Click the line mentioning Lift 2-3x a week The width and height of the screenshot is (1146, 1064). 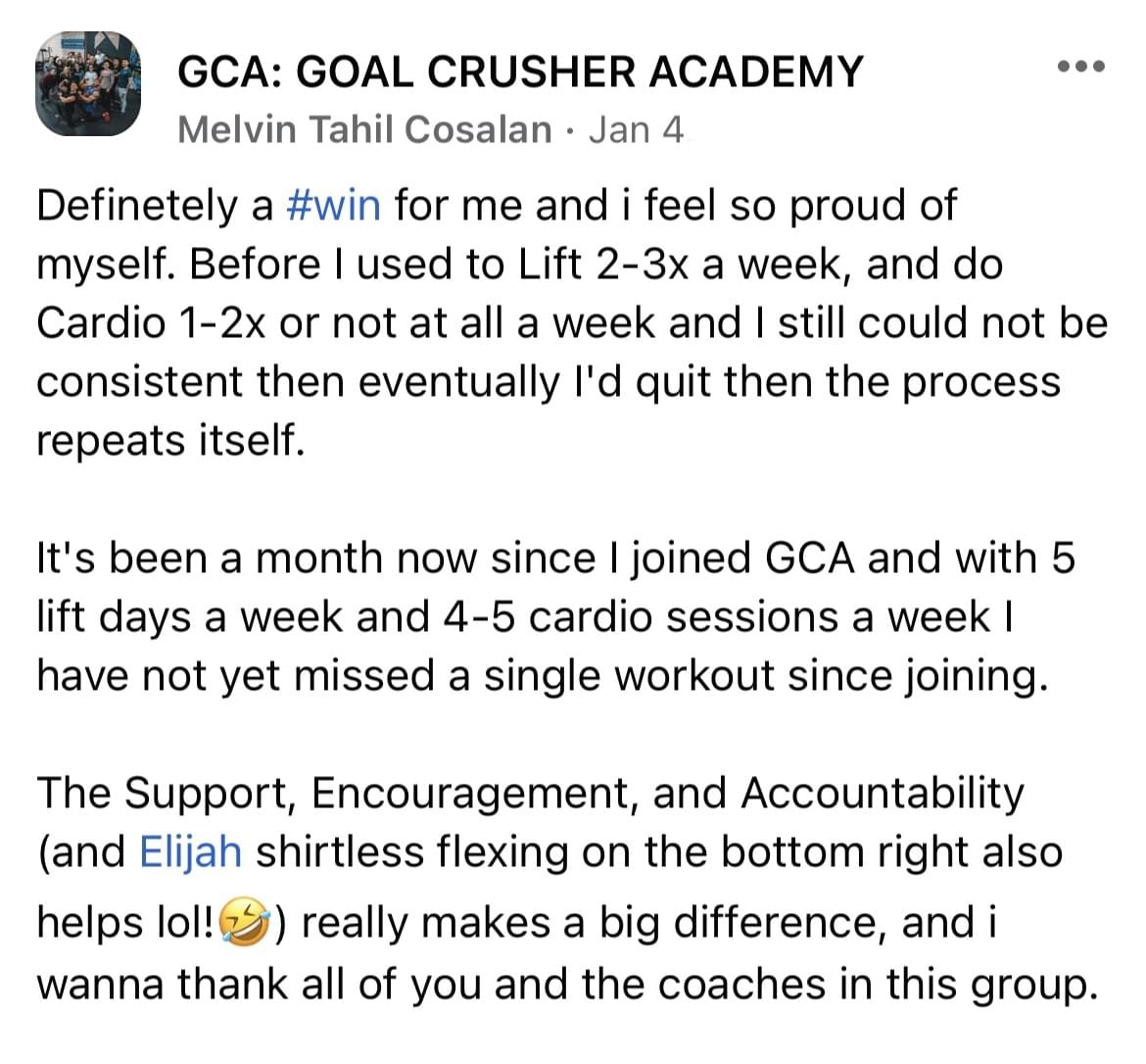pos(520,265)
